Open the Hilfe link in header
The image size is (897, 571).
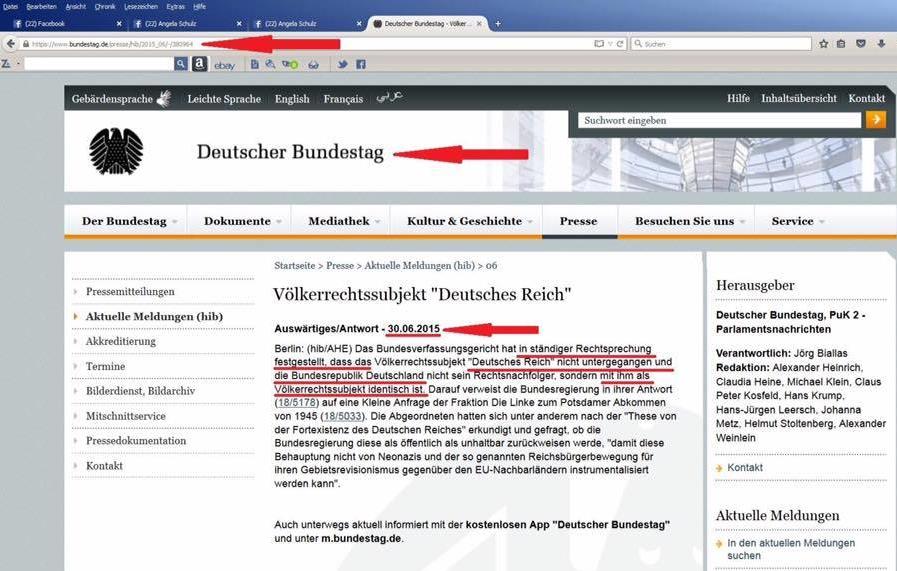pos(738,98)
